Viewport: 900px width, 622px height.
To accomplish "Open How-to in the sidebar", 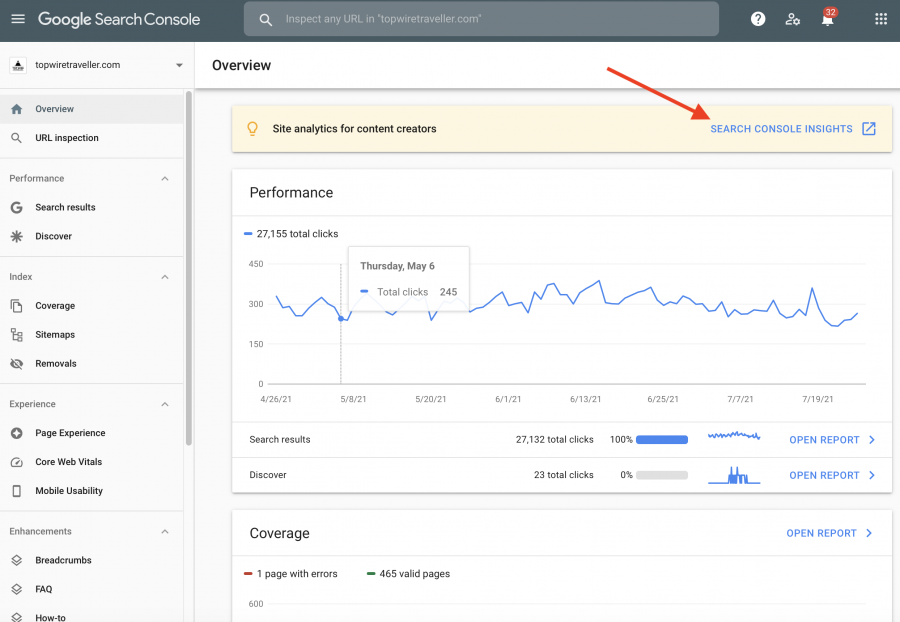I will tap(92, 614).
